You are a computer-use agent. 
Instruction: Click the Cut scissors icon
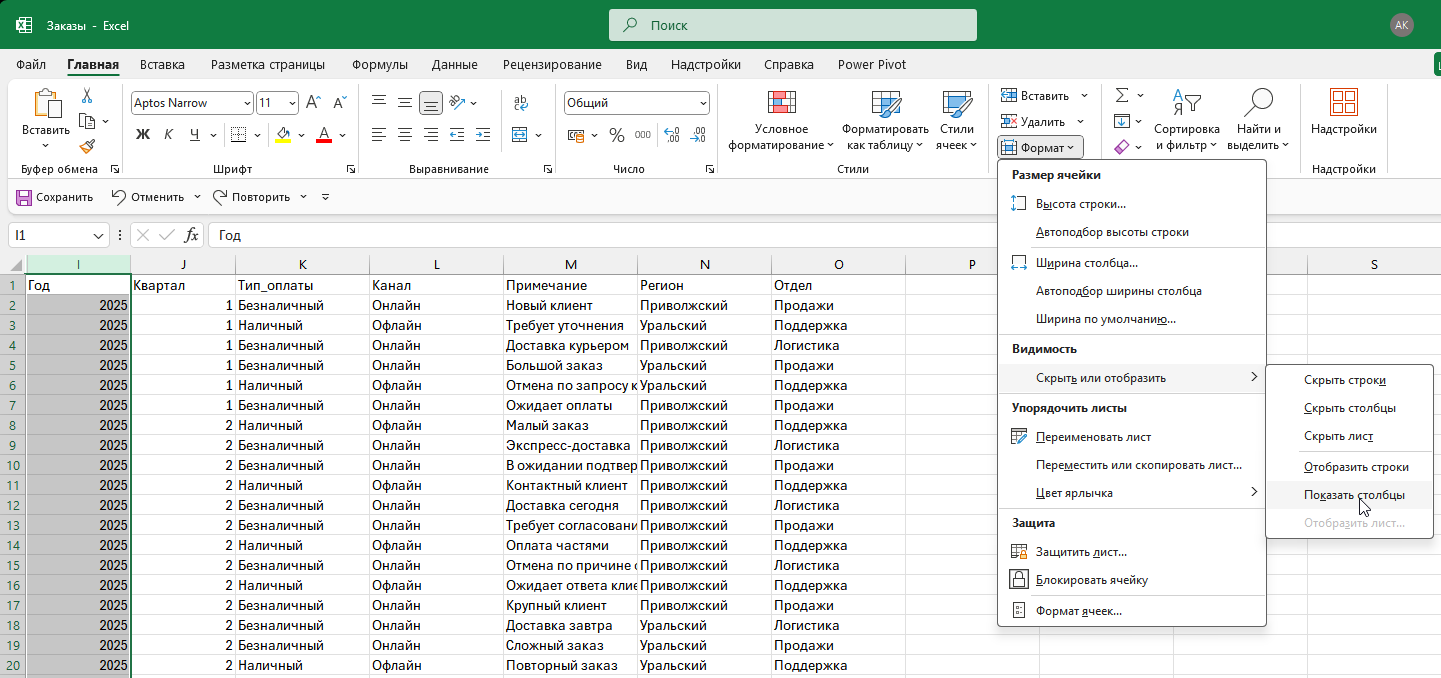[x=87, y=96]
